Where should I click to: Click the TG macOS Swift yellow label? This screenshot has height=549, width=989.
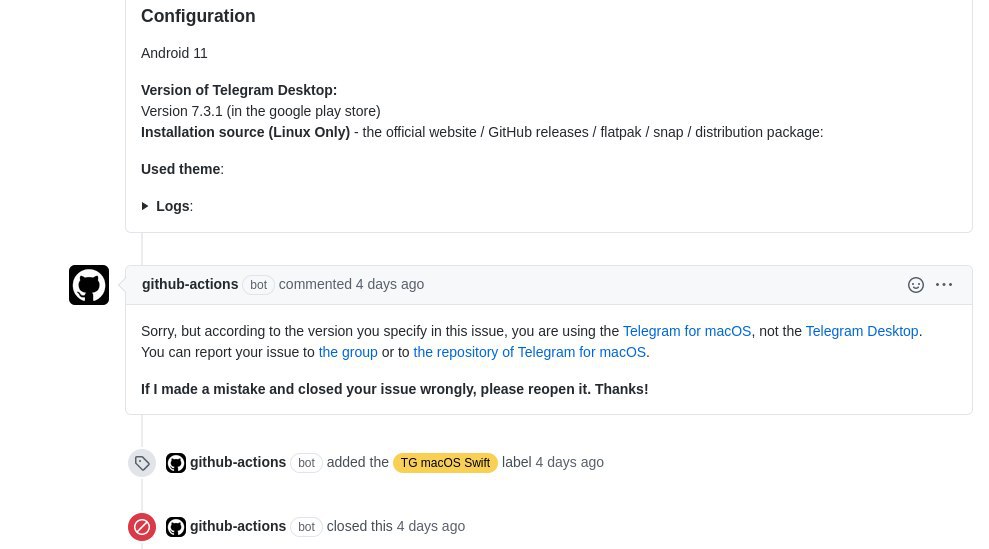click(x=445, y=463)
